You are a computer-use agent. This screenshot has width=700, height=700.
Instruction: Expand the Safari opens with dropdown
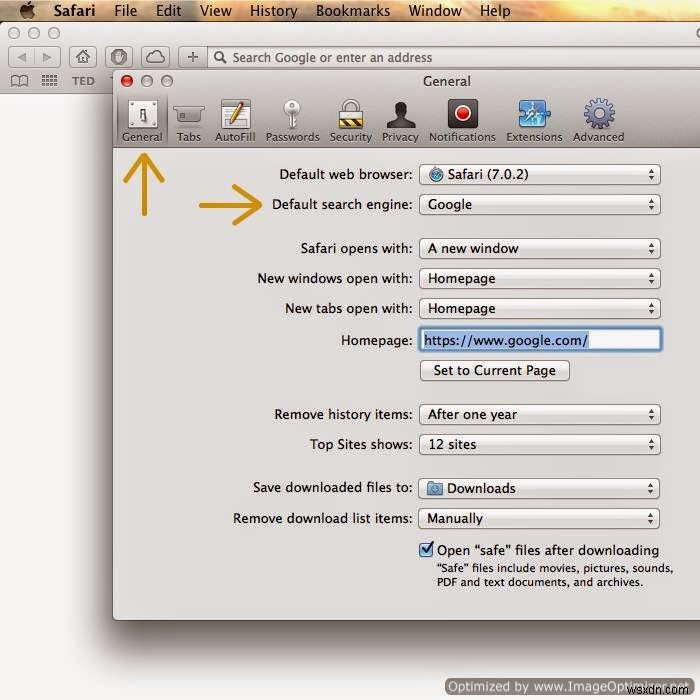click(x=540, y=248)
